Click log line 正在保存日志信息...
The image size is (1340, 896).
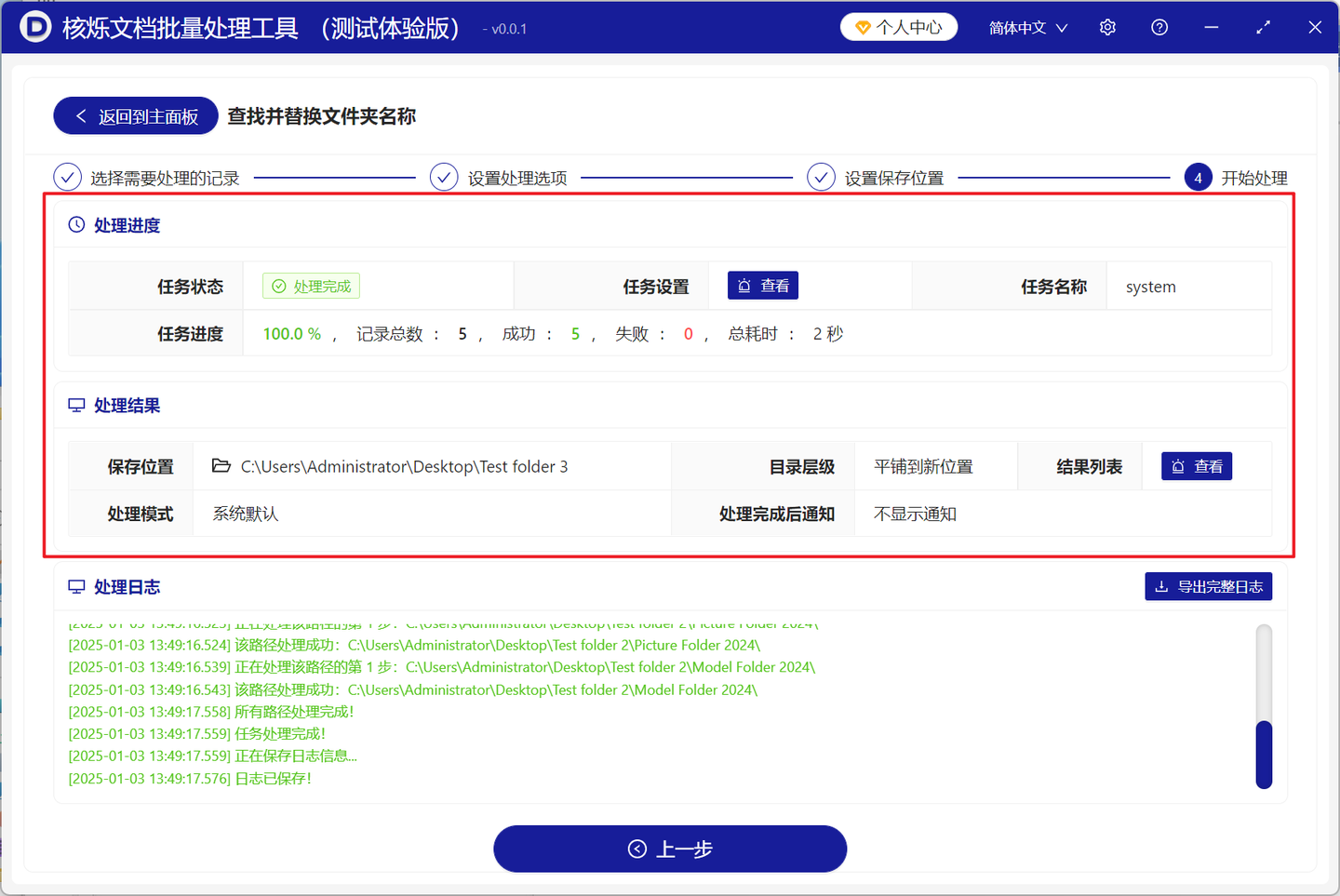[213, 756]
